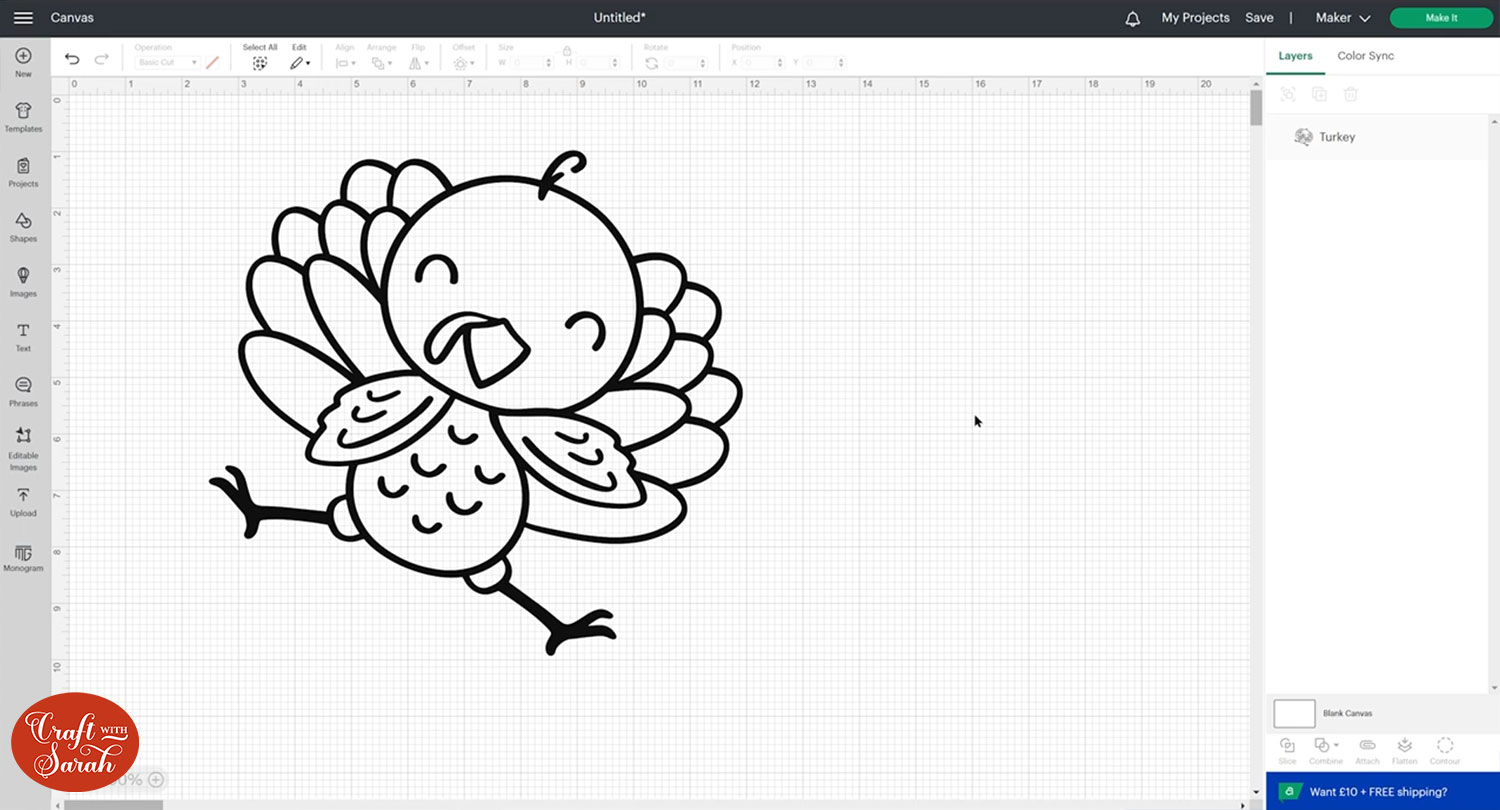Delete the selected layer via trash icon
This screenshot has height=810, width=1500.
pos(1351,94)
